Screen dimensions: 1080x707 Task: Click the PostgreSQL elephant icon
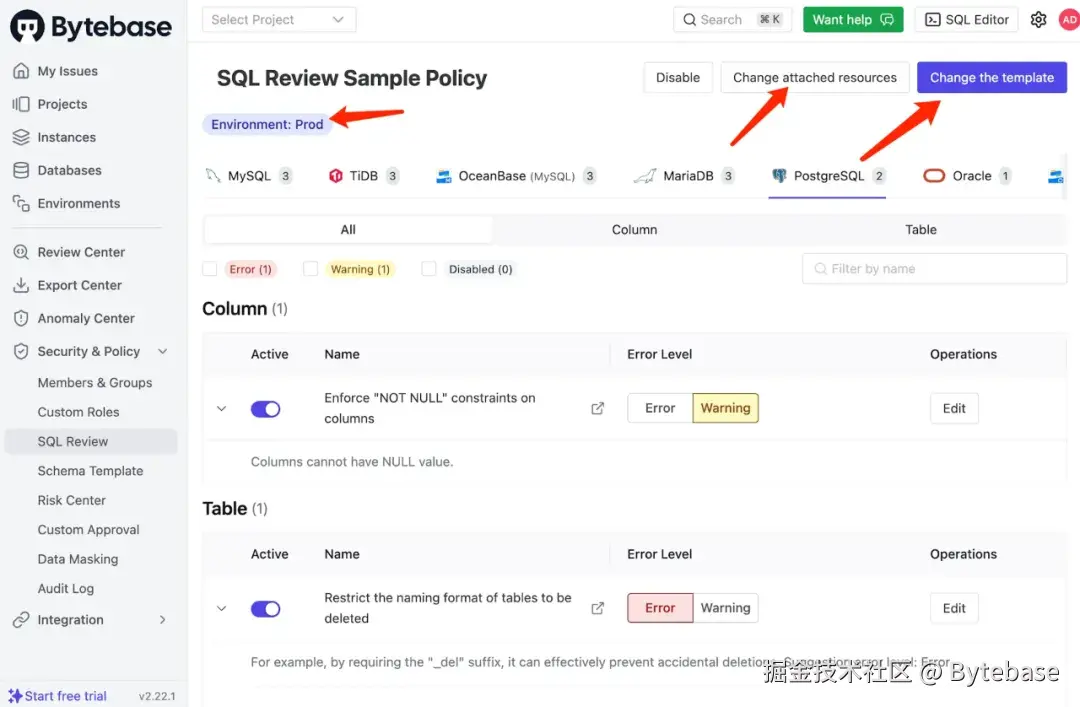click(x=779, y=176)
